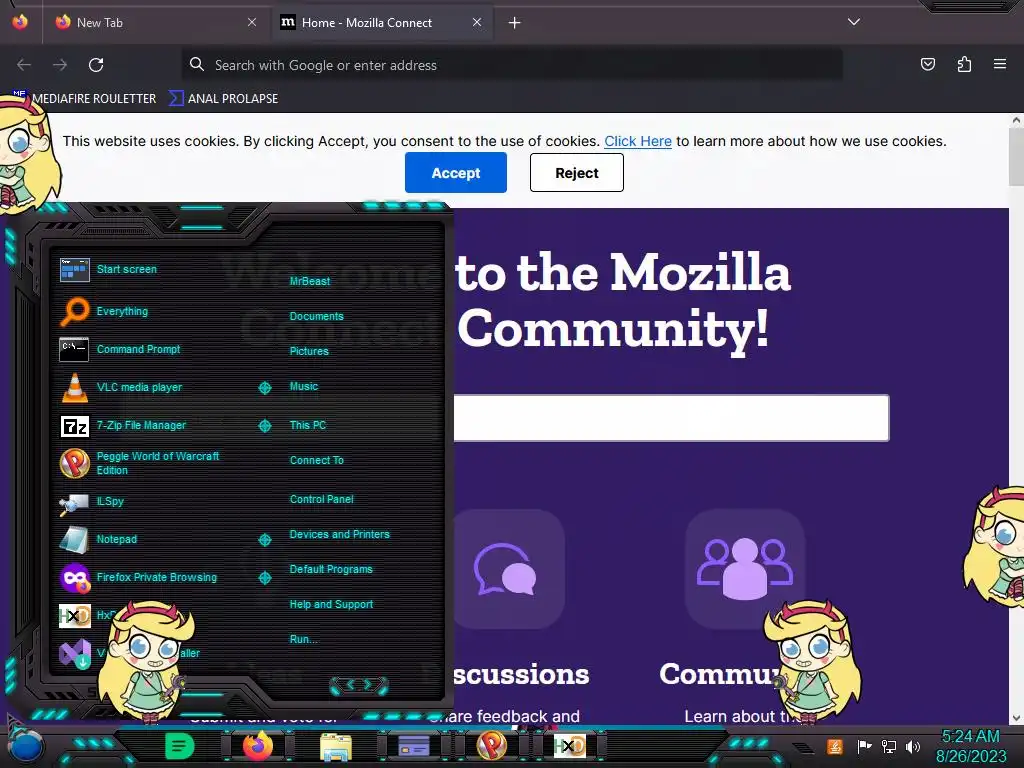The height and width of the screenshot is (768, 1024).
Task: Reload the current page
Action: point(96,65)
